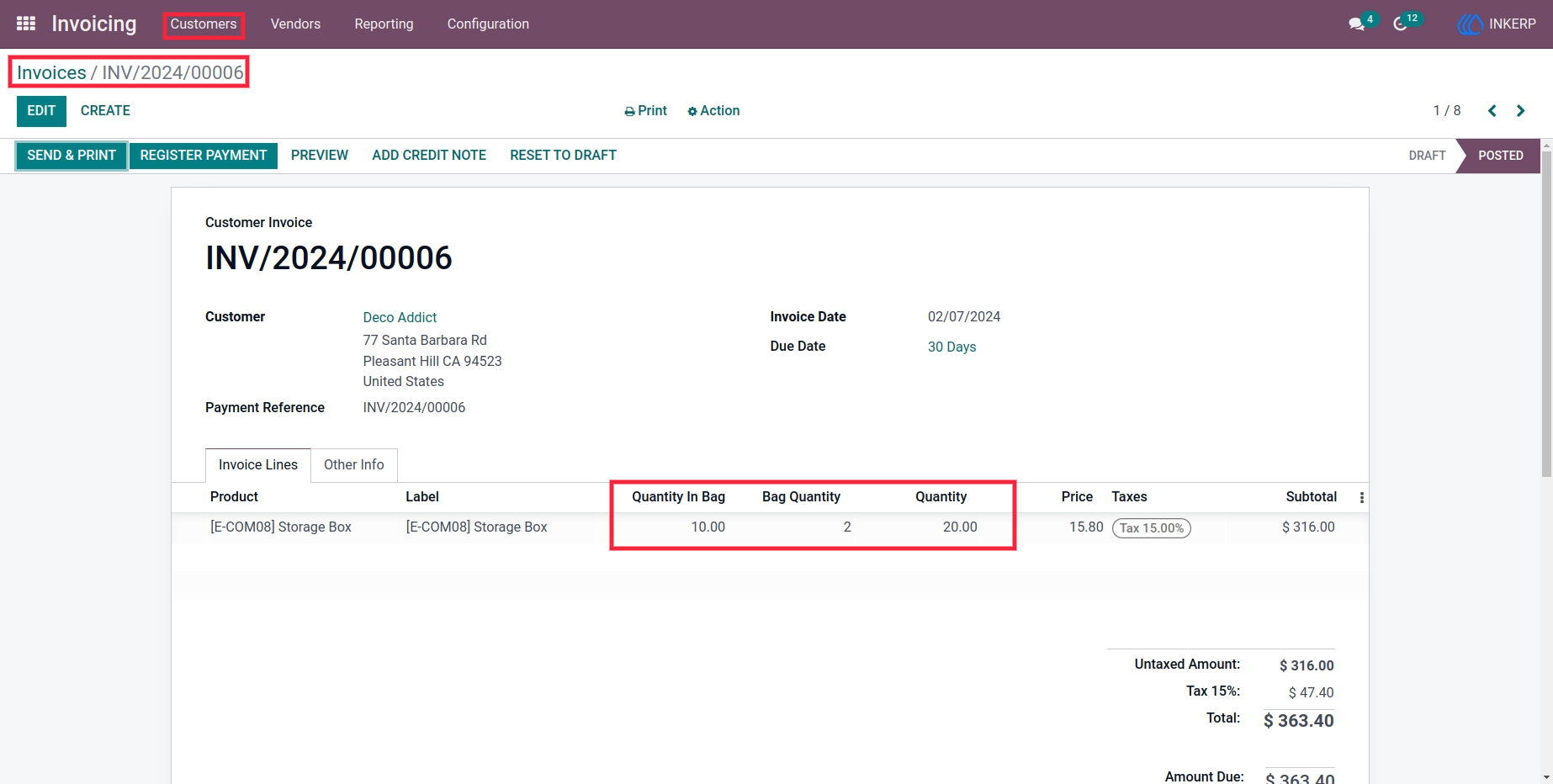
Task: Open the Deco Addict customer link
Action: click(x=400, y=317)
